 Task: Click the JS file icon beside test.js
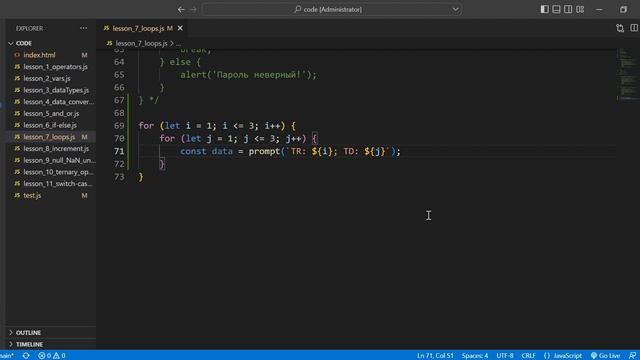tap(17, 196)
